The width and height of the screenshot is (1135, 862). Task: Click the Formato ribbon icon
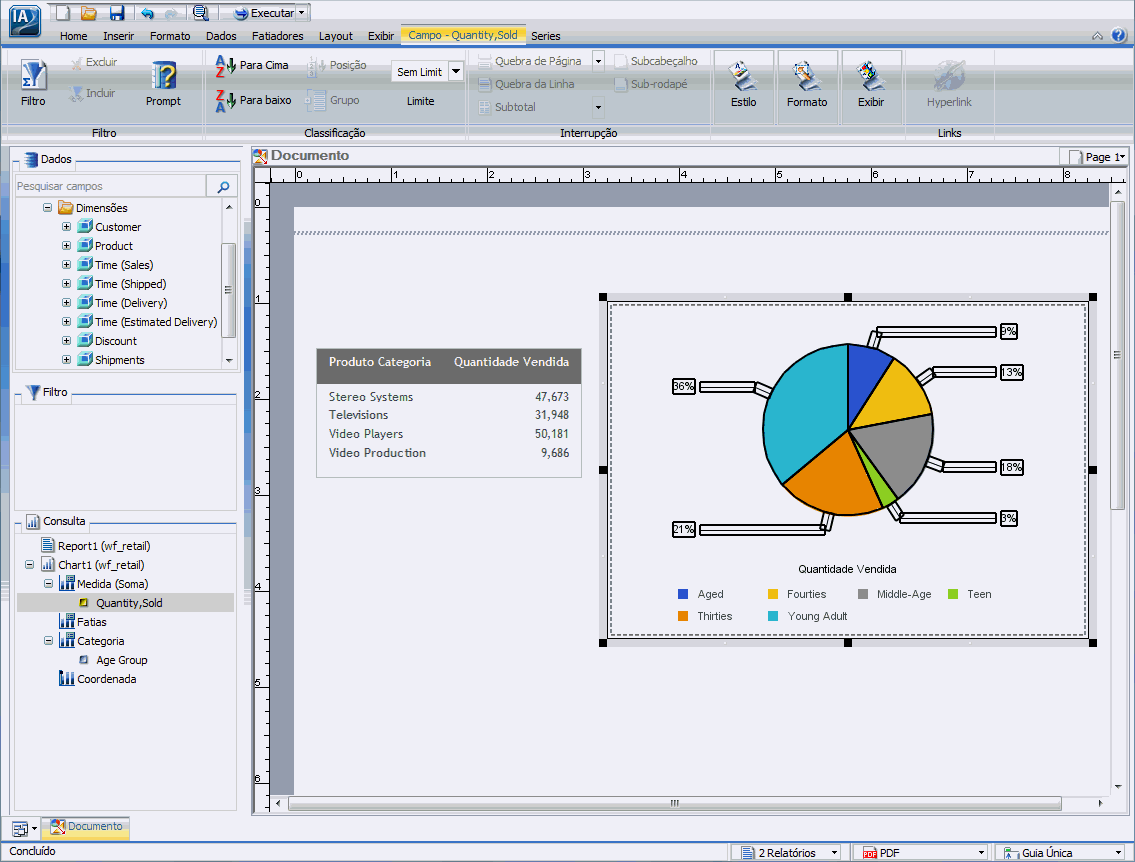click(807, 76)
